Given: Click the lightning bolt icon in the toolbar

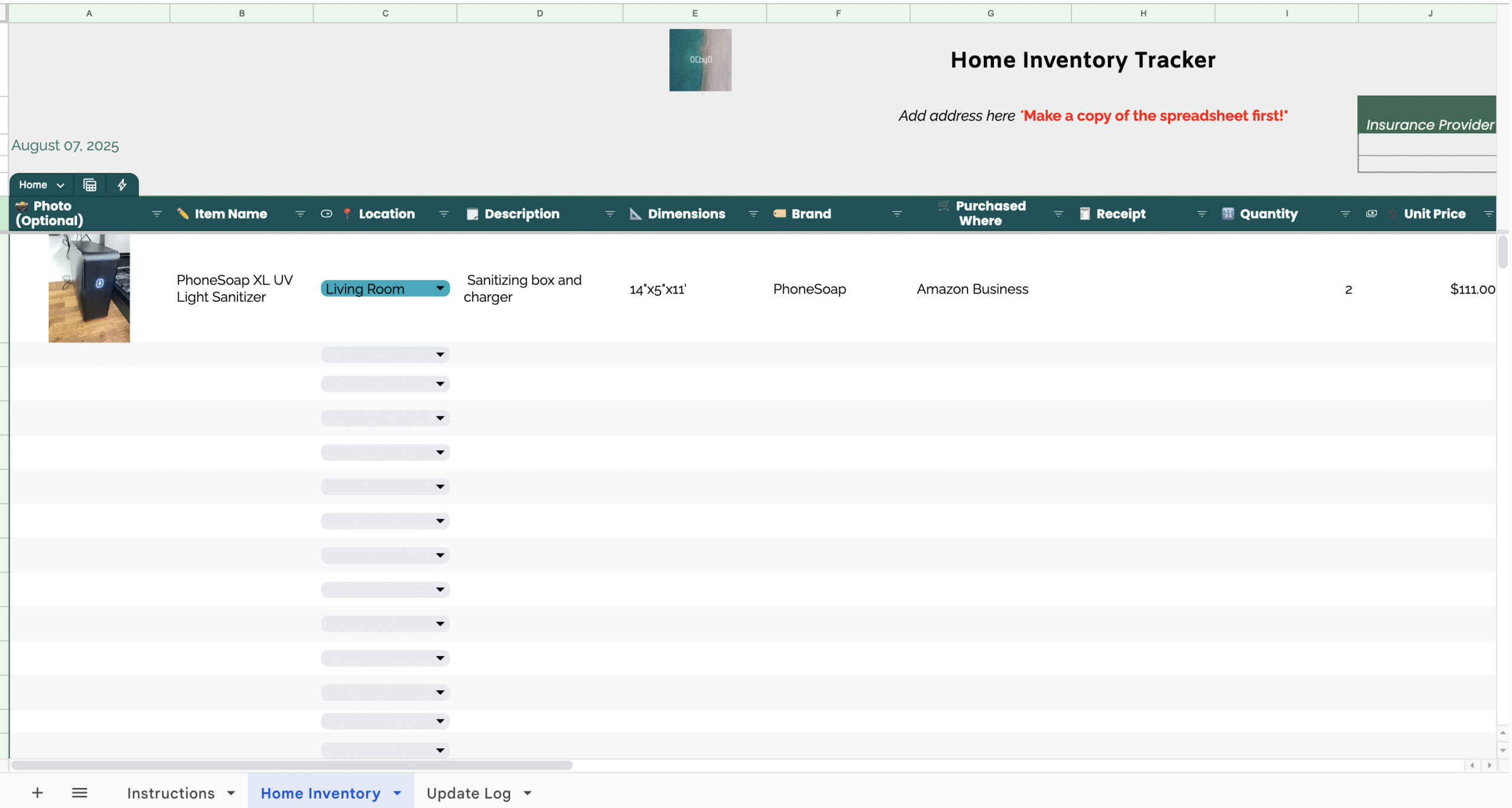Looking at the screenshot, I should 122,184.
